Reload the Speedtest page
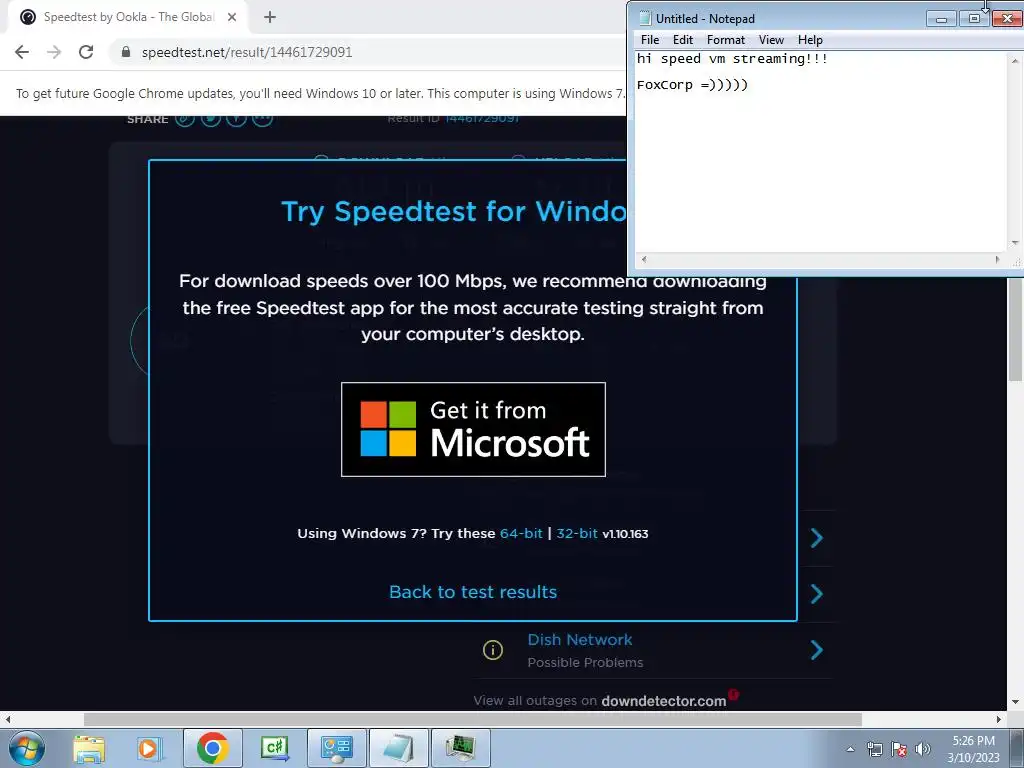 coord(86,52)
